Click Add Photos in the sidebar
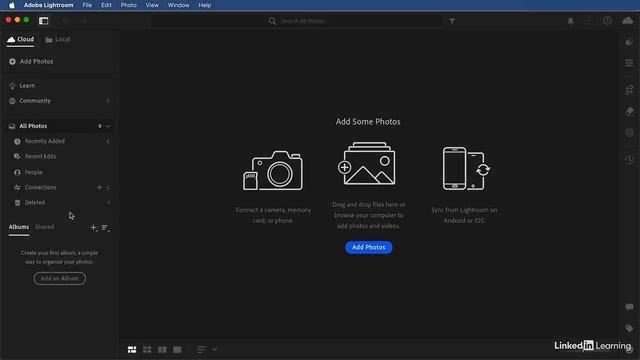The width and height of the screenshot is (640, 360). point(31,62)
